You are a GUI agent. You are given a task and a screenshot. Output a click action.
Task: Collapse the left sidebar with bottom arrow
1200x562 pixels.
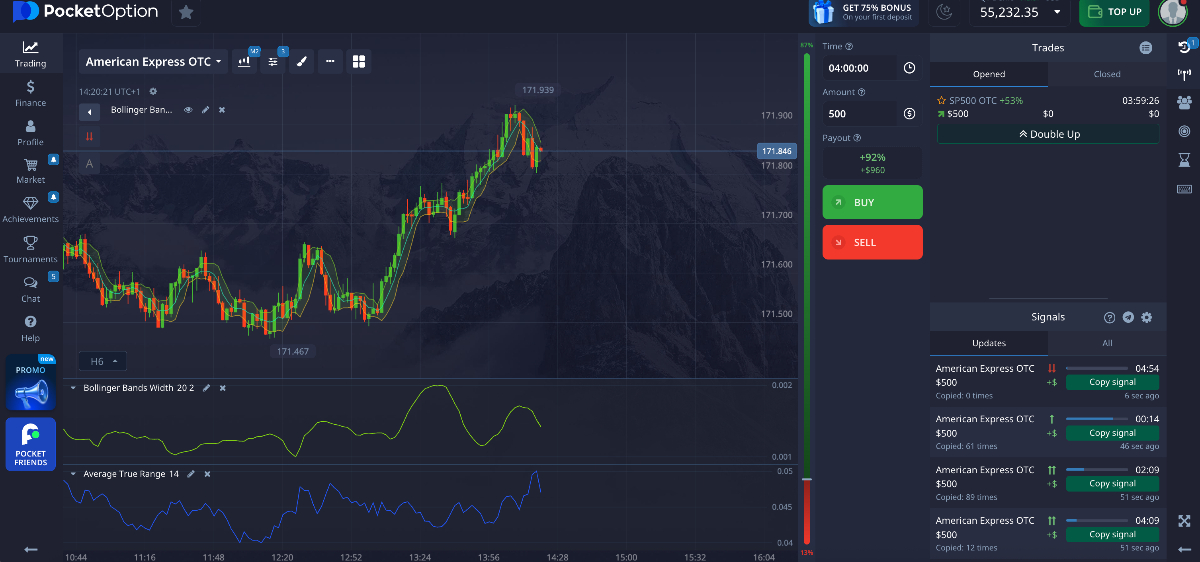click(x=30, y=549)
